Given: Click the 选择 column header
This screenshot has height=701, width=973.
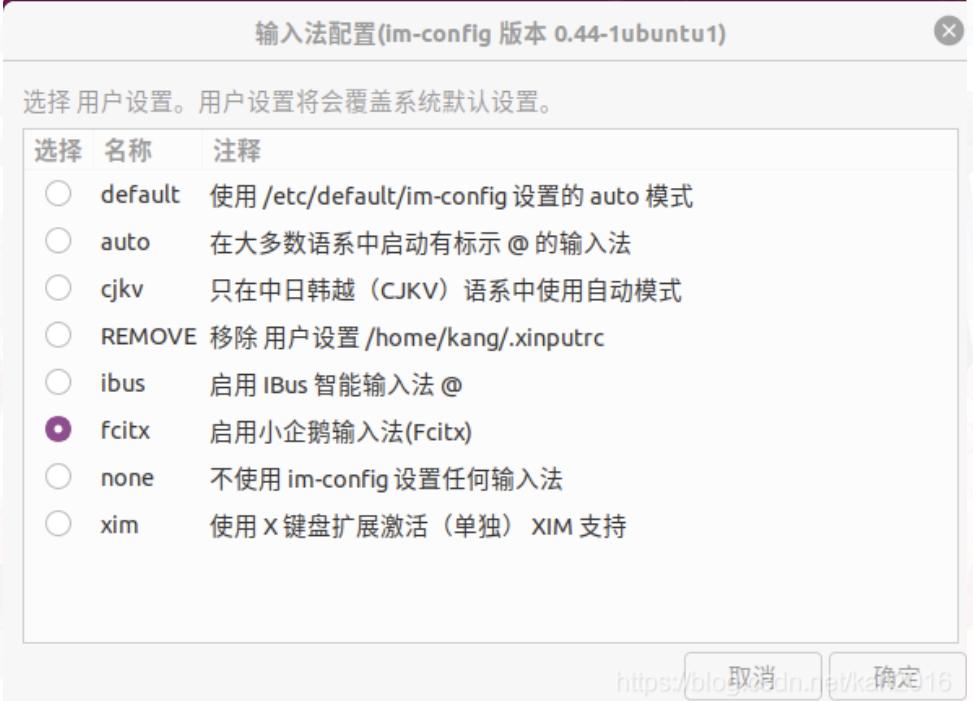Looking at the screenshot, I should tap(58, 150).
